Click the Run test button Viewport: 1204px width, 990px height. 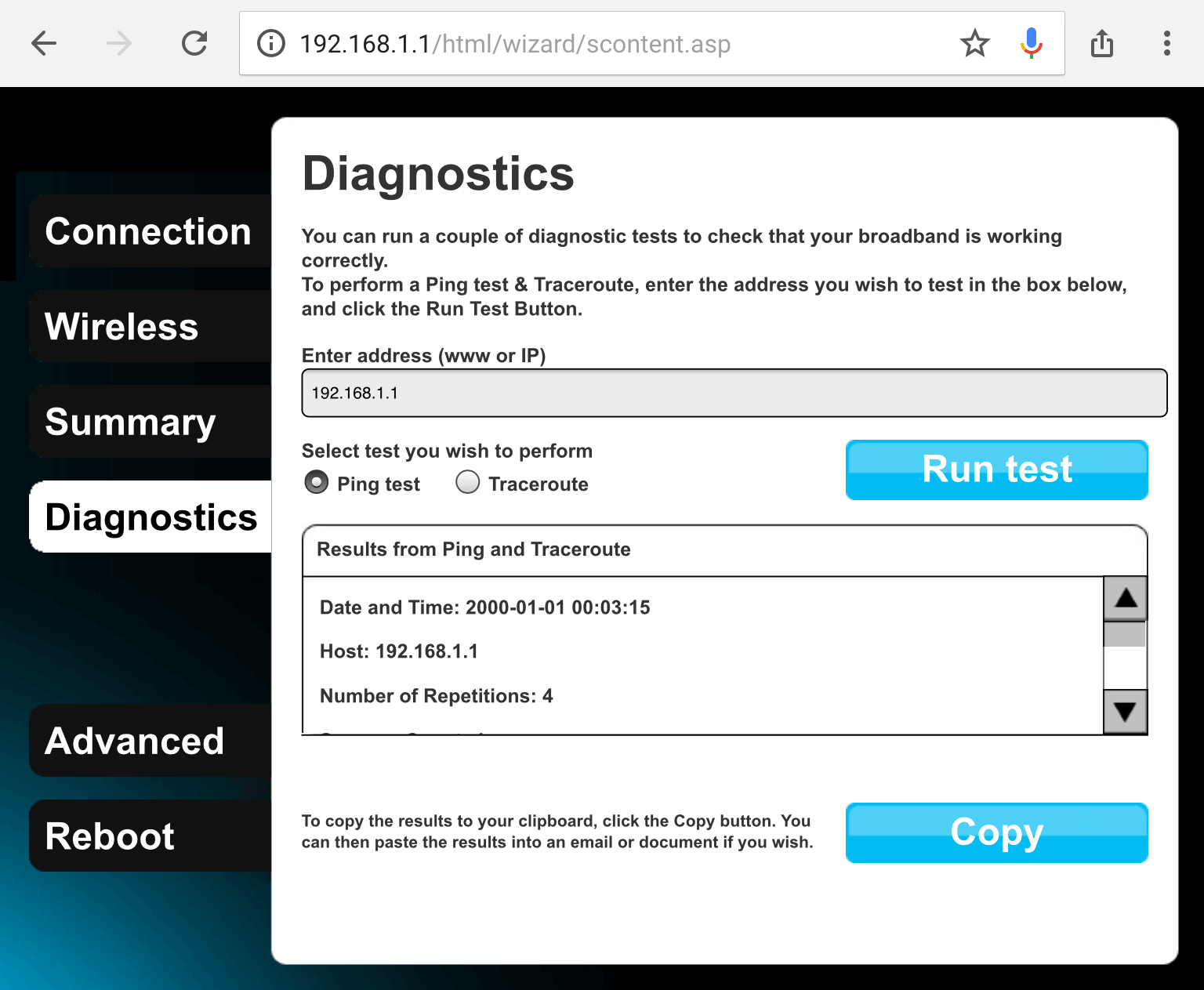[x=997, y=470]
